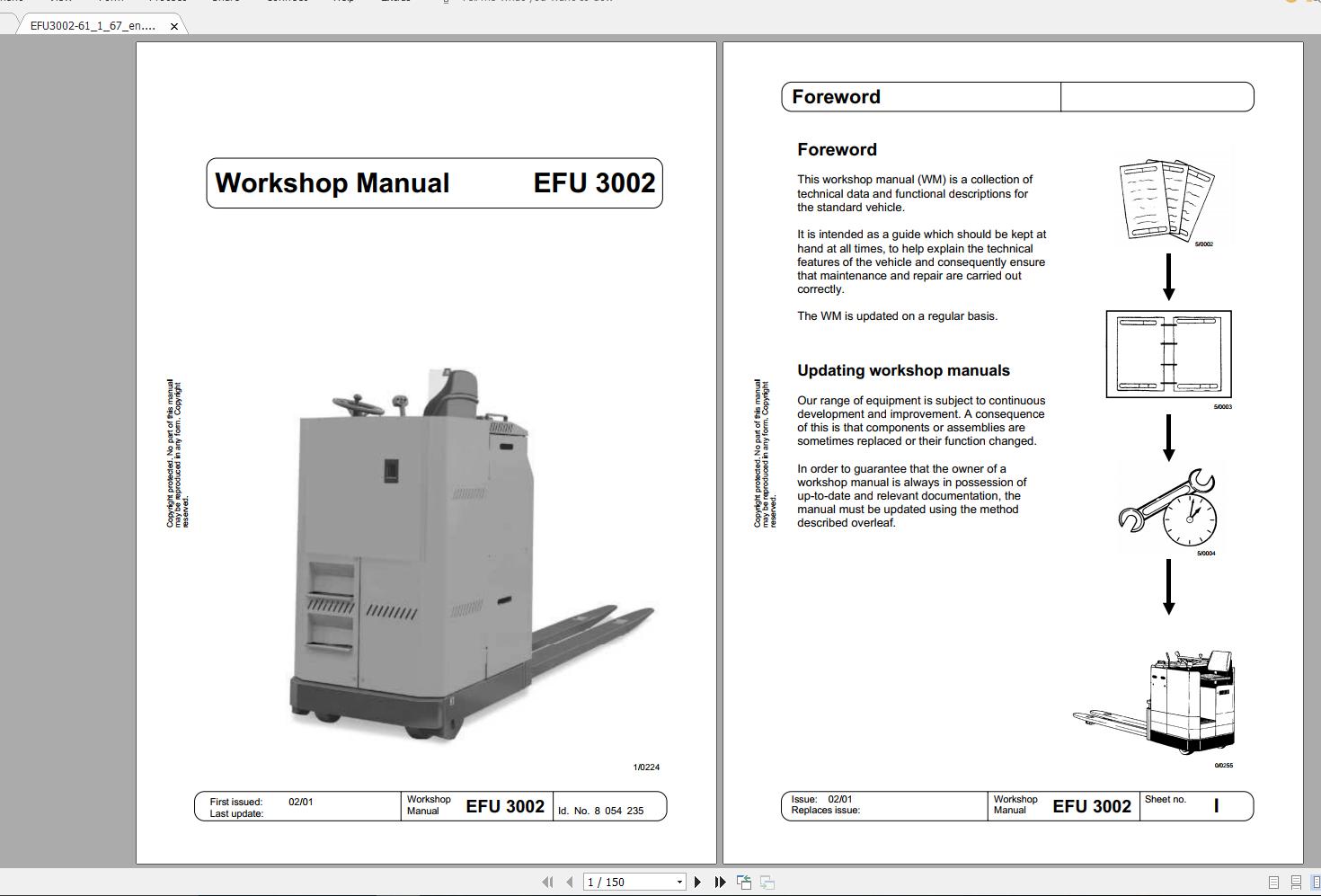Skip to the last page
The width and height of the screenshot is (1321, 896).
(720, 882)
